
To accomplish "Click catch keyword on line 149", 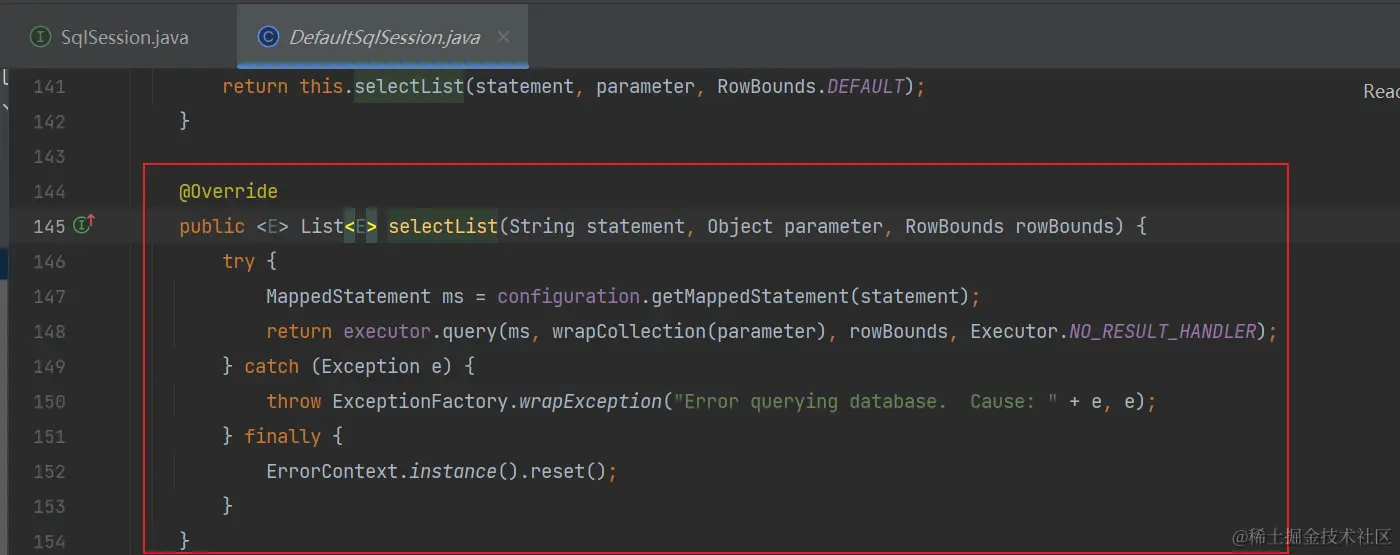I will point(272,367).
